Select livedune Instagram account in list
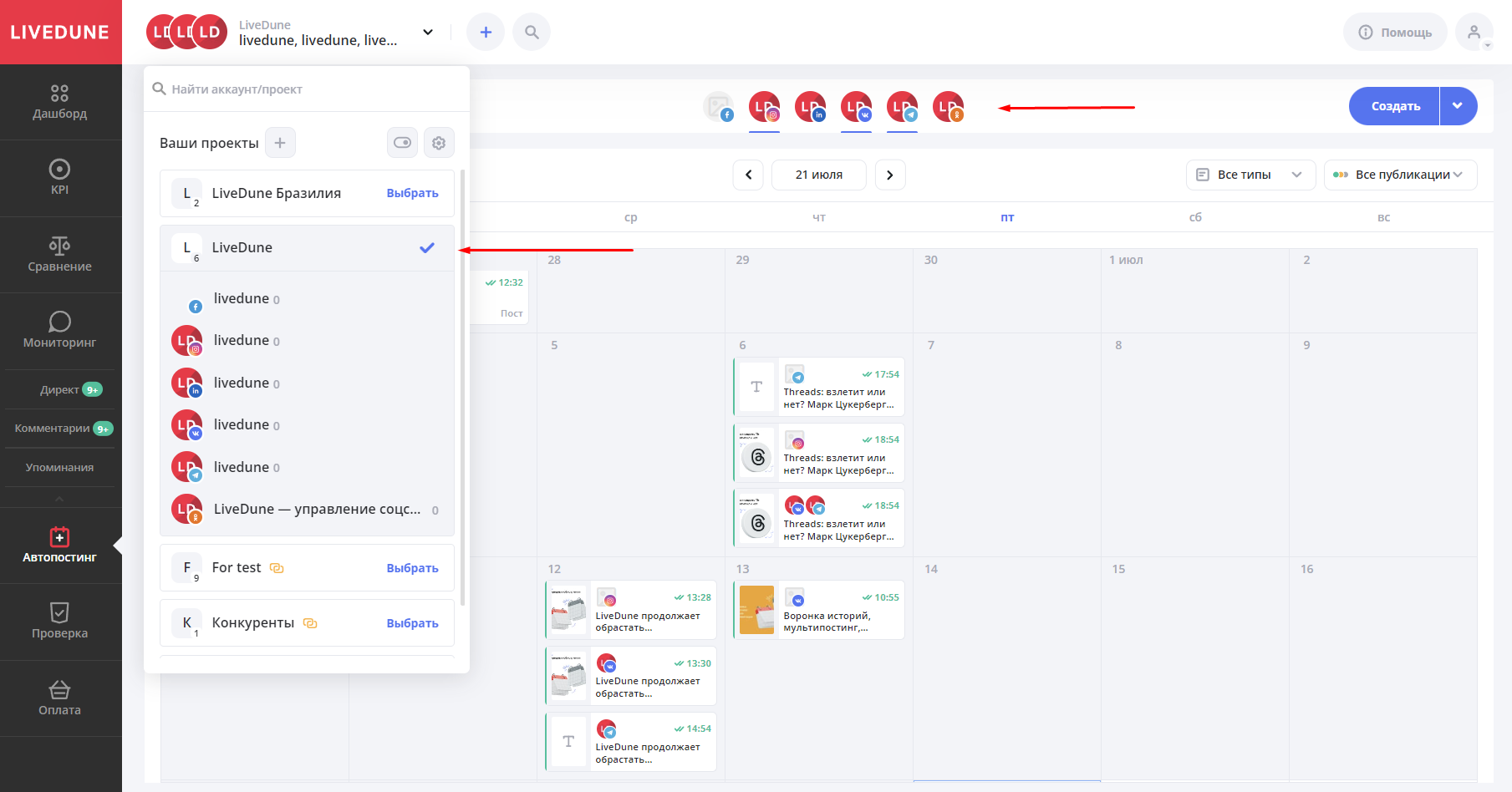 307,341
